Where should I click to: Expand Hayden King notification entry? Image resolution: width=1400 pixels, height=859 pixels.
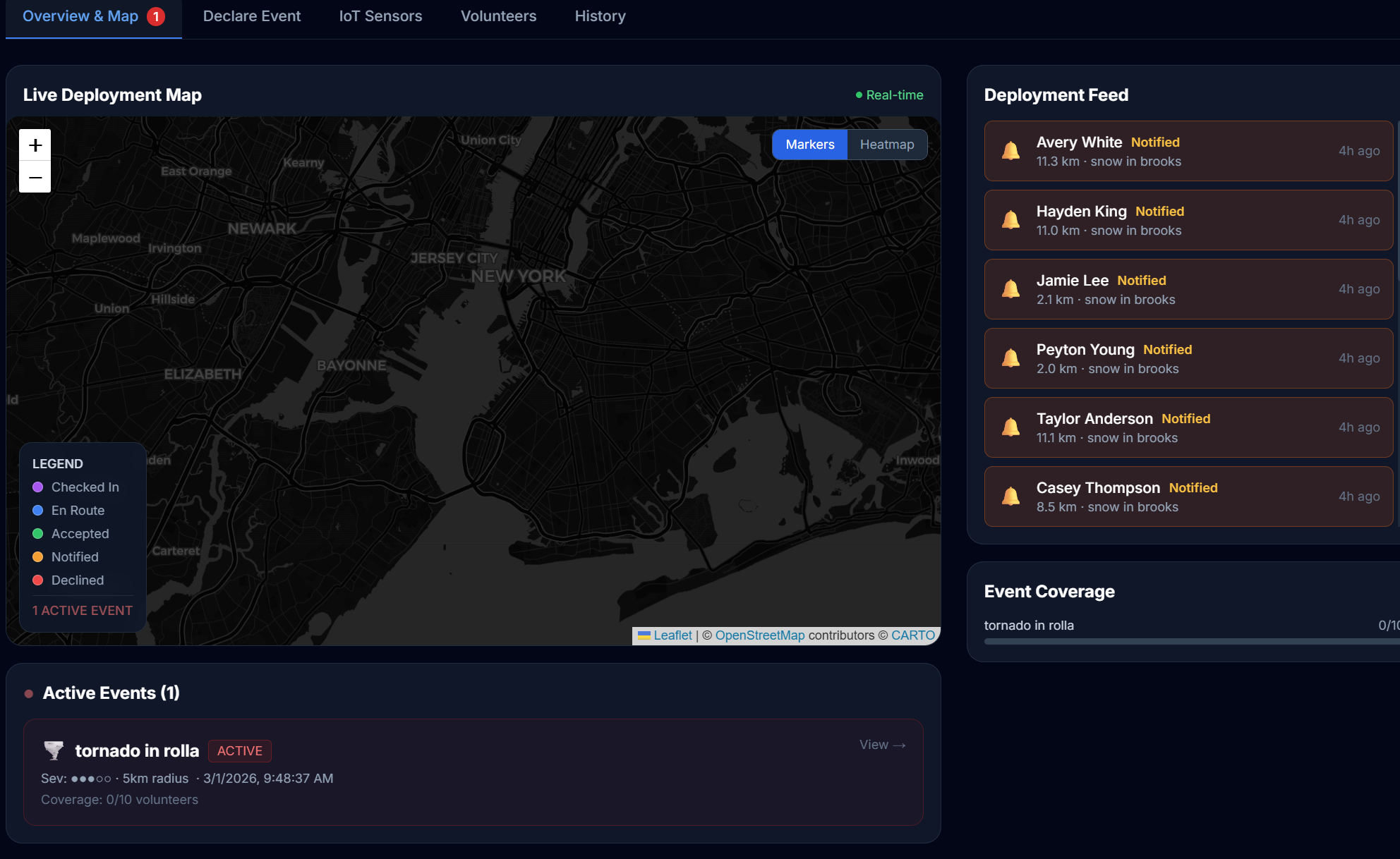(x=1188, y=220)
